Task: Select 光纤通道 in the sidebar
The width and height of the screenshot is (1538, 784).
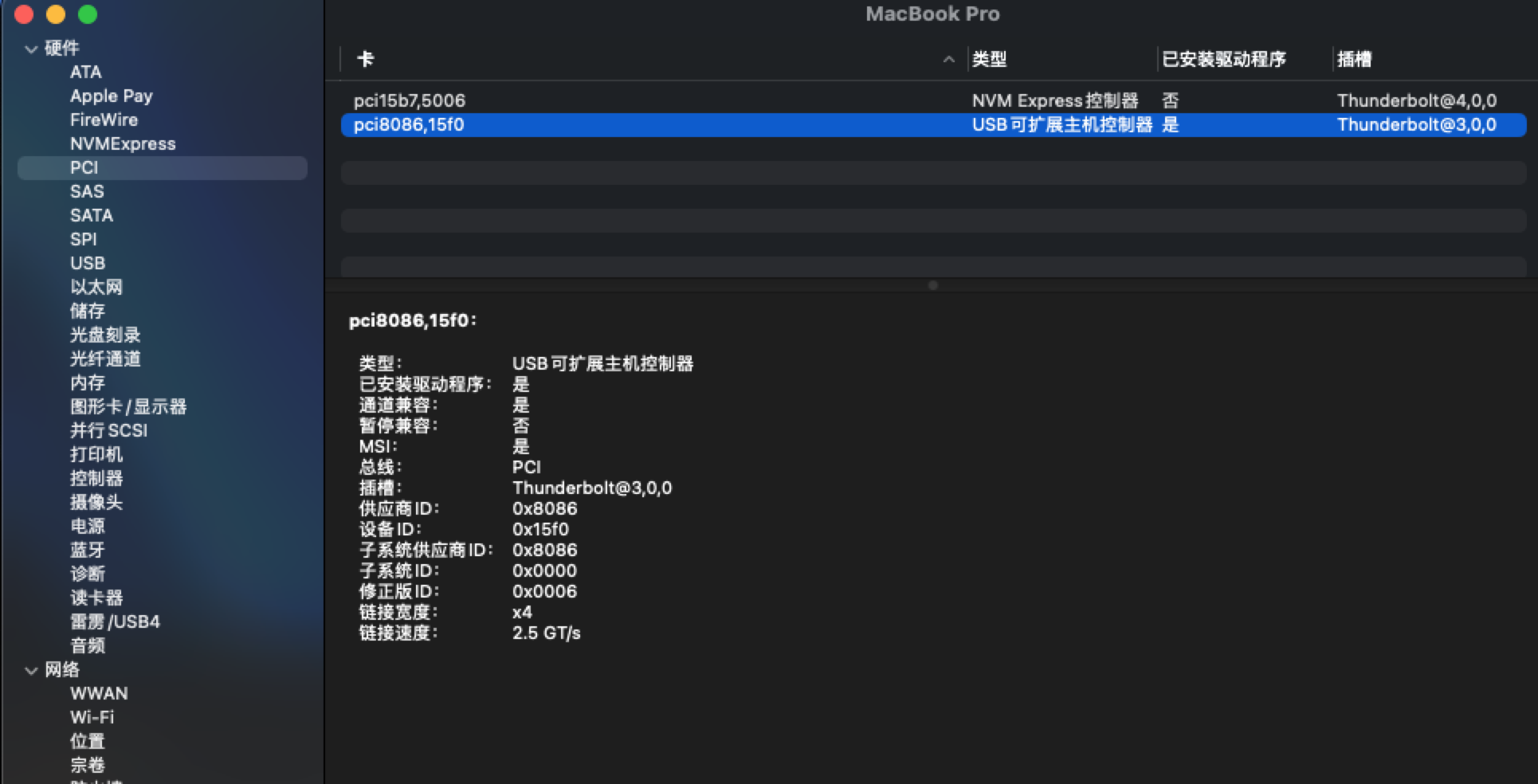Action: point(104,359)
